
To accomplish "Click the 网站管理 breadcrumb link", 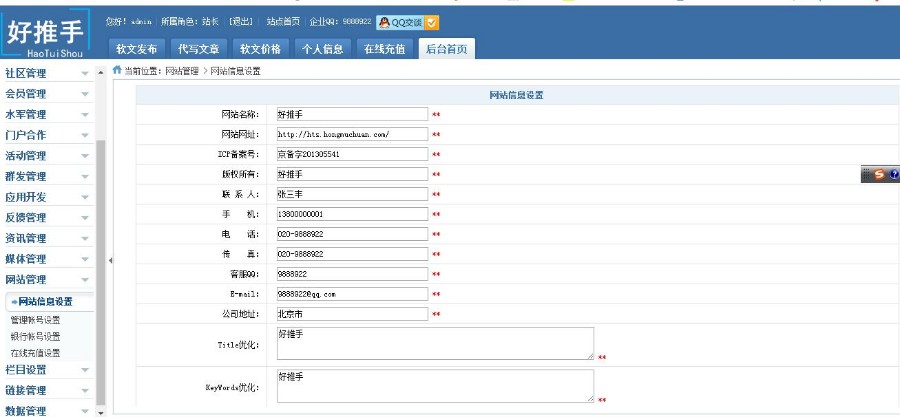I will pyautogui.click(x=181, y=72).
